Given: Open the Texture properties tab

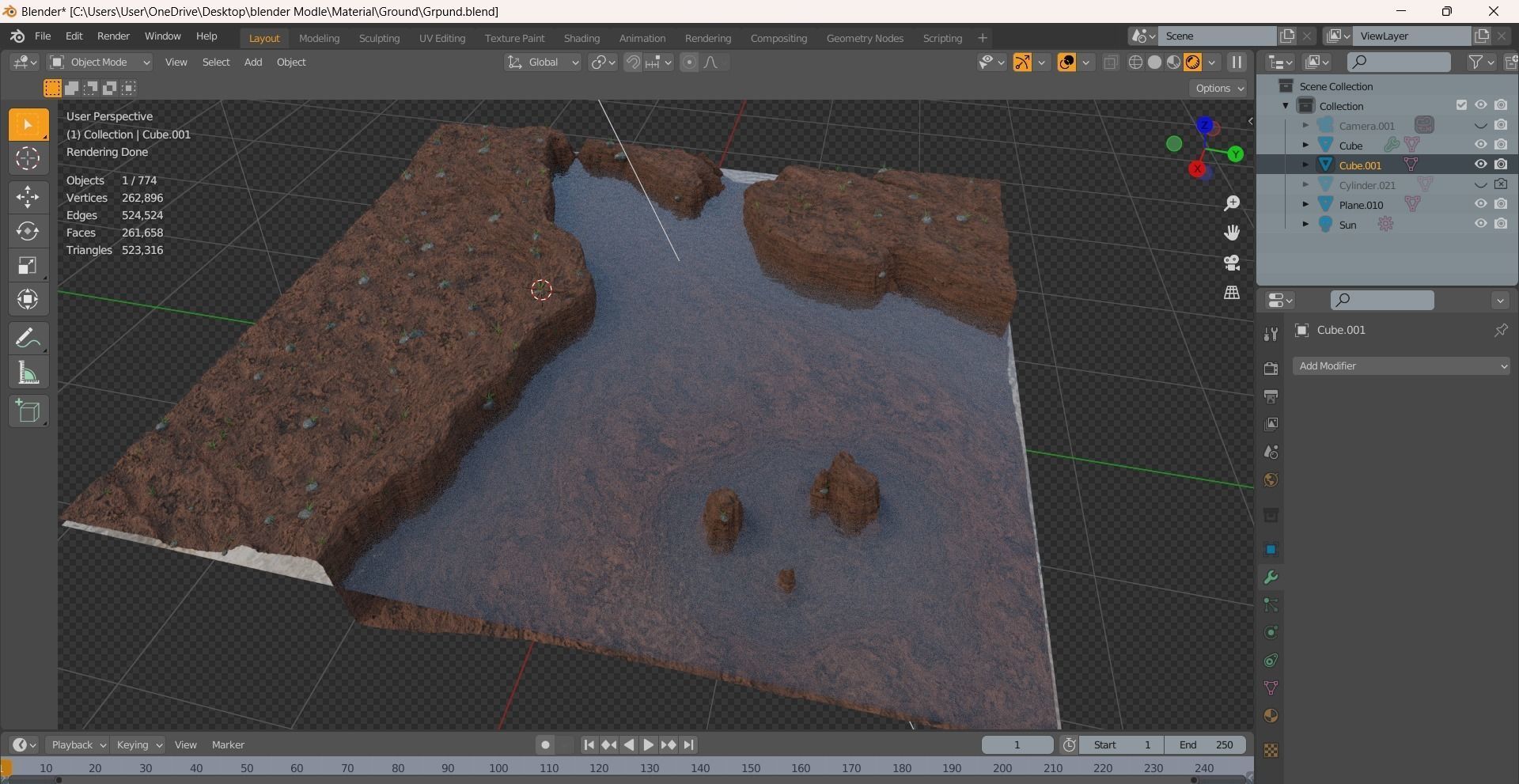Looking at the screenshot, I should (x=1271, y=750).
